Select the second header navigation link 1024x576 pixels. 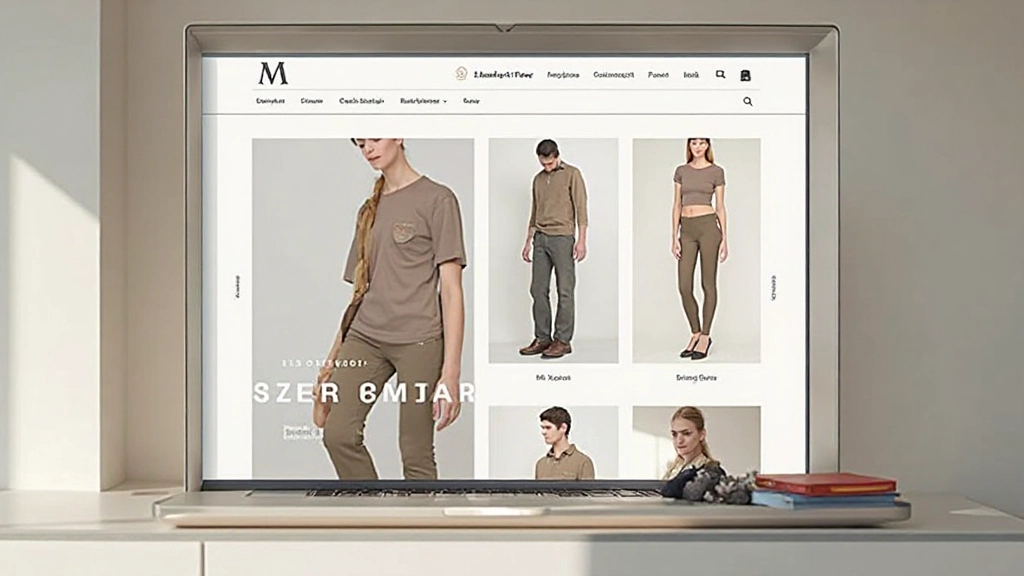pos(566,73)
